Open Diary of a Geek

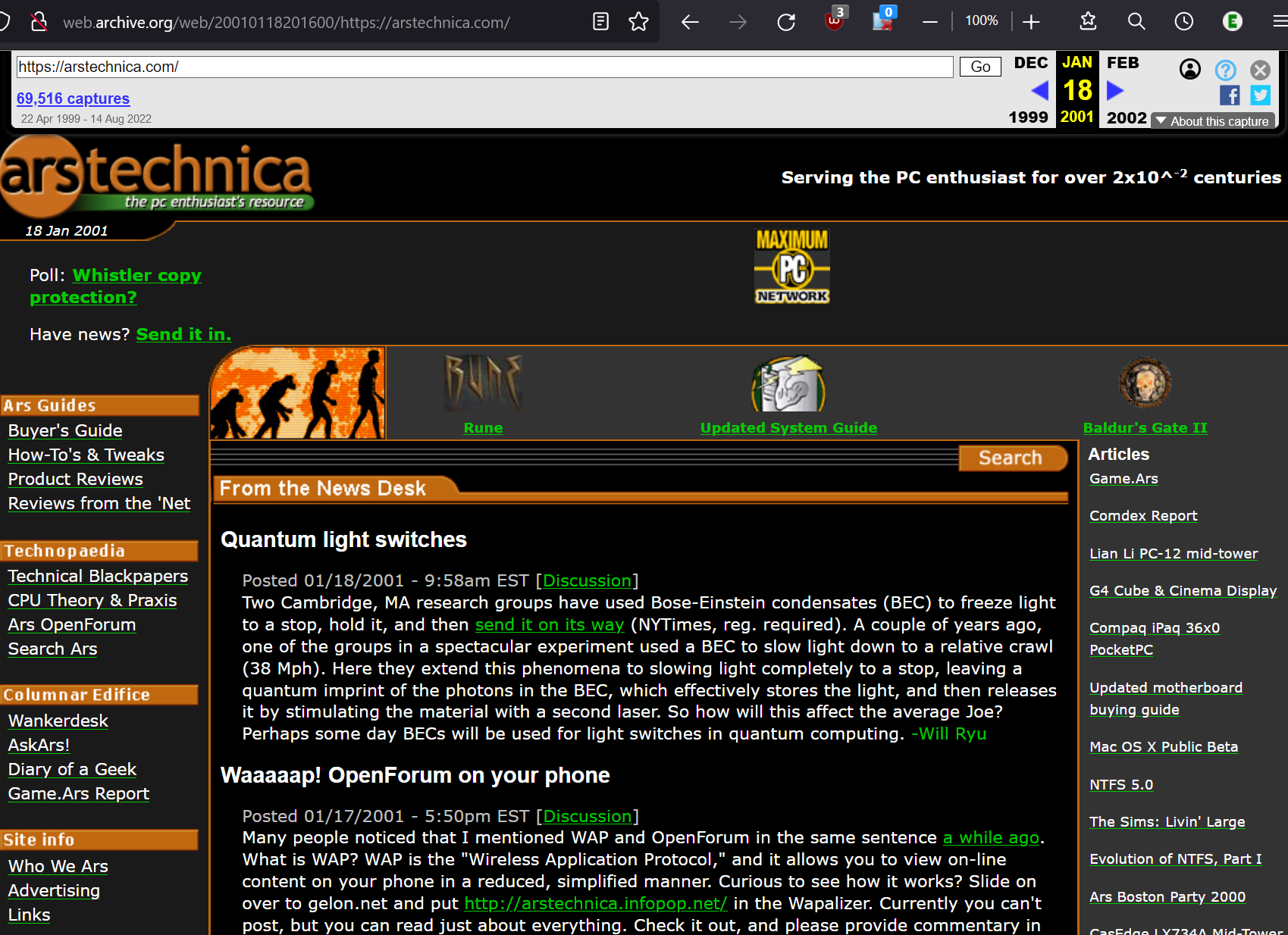(72, 769)
